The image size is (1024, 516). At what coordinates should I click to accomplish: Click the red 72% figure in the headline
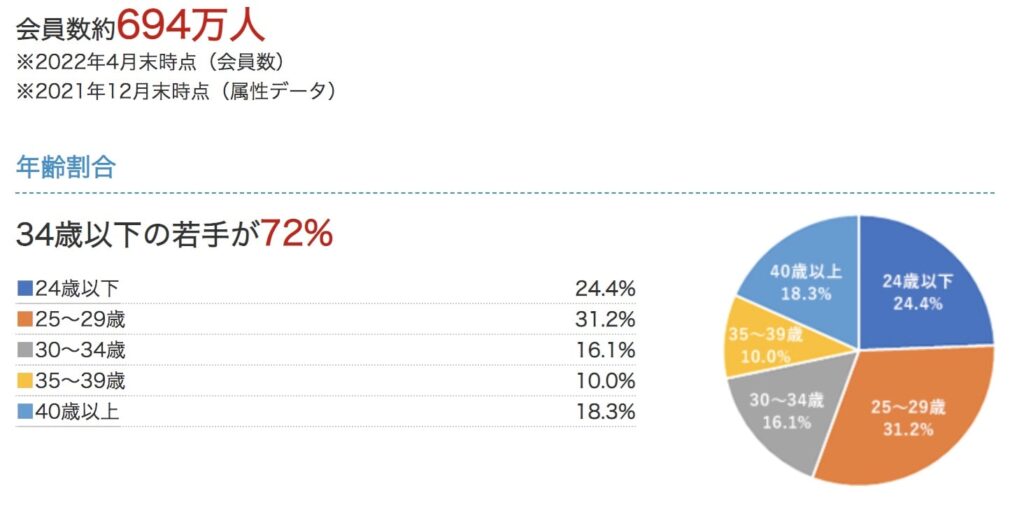(x=296, y=234)
